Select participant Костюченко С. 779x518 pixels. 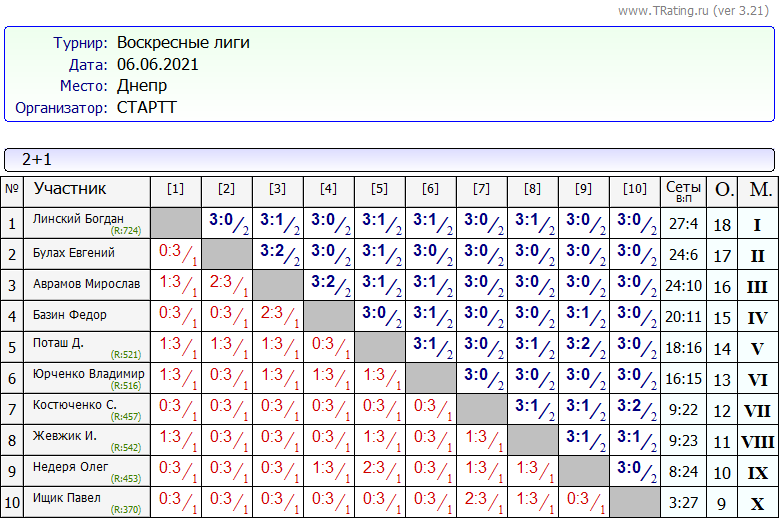coord(76,405)
